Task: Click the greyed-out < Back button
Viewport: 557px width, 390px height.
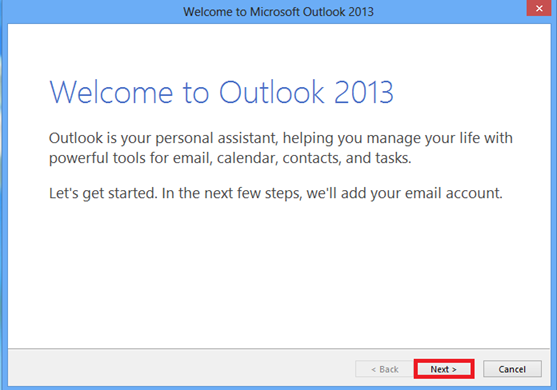Action: point(385,369)
